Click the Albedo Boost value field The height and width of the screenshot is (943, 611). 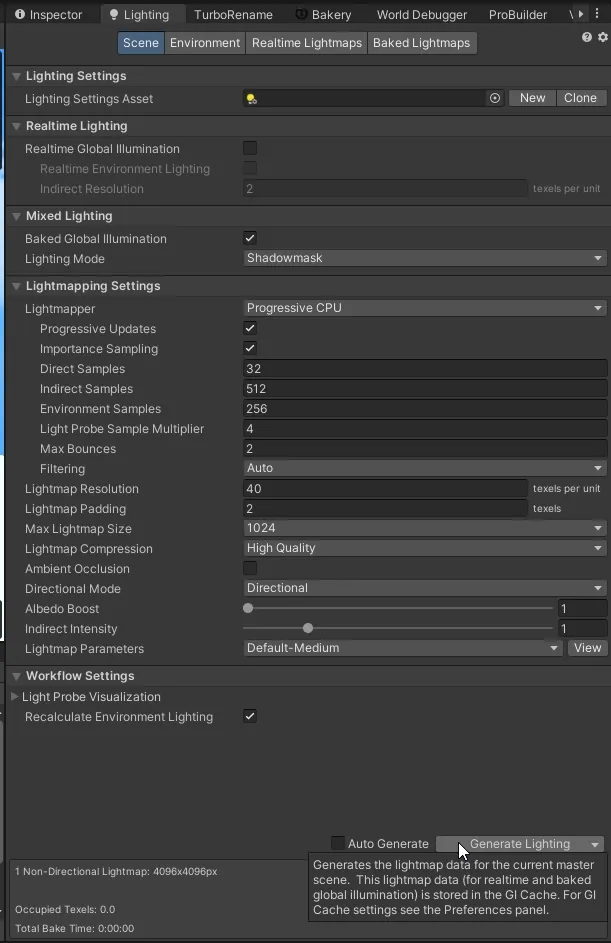pyautogui.click(x=582, y=608)
